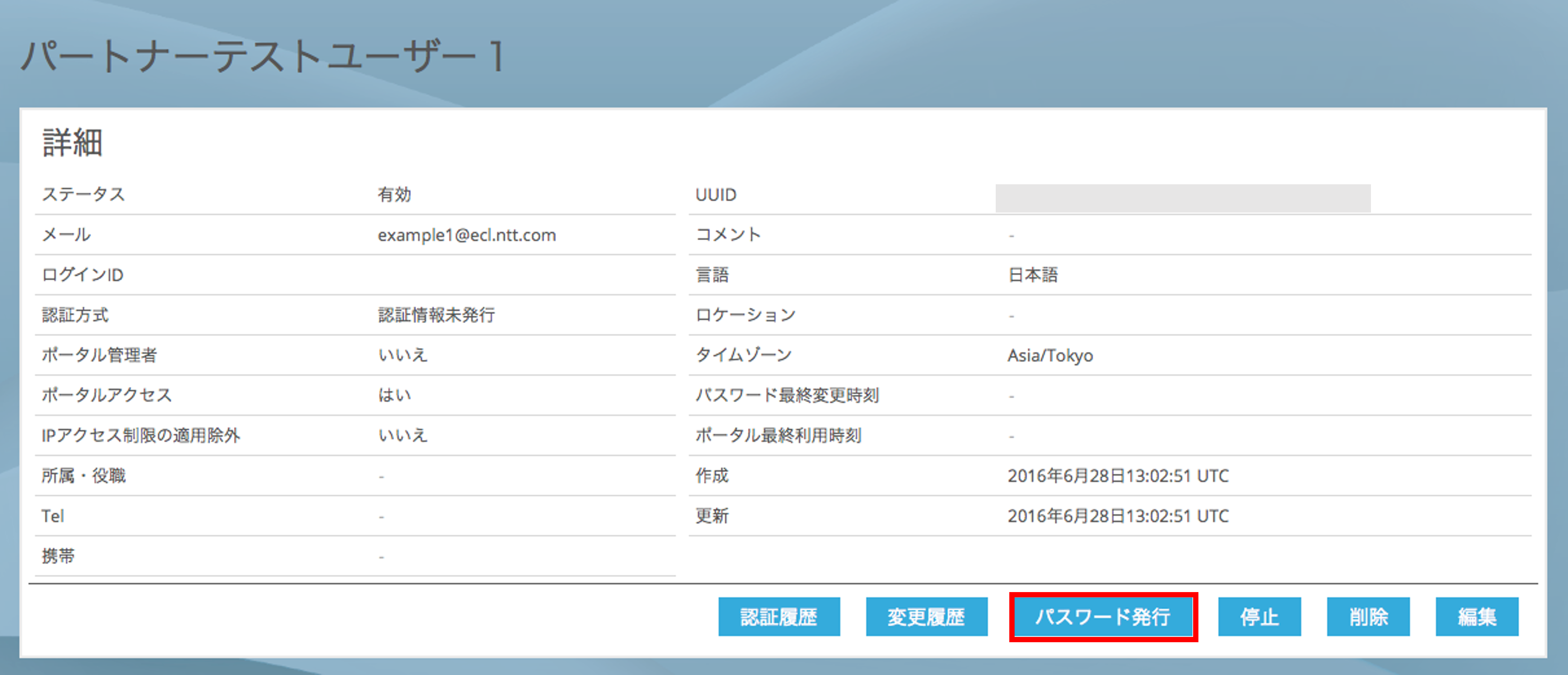This screenshot has width=1568, height=675.
Task: Click the 編集 button
Action: tap(1477, 617)
